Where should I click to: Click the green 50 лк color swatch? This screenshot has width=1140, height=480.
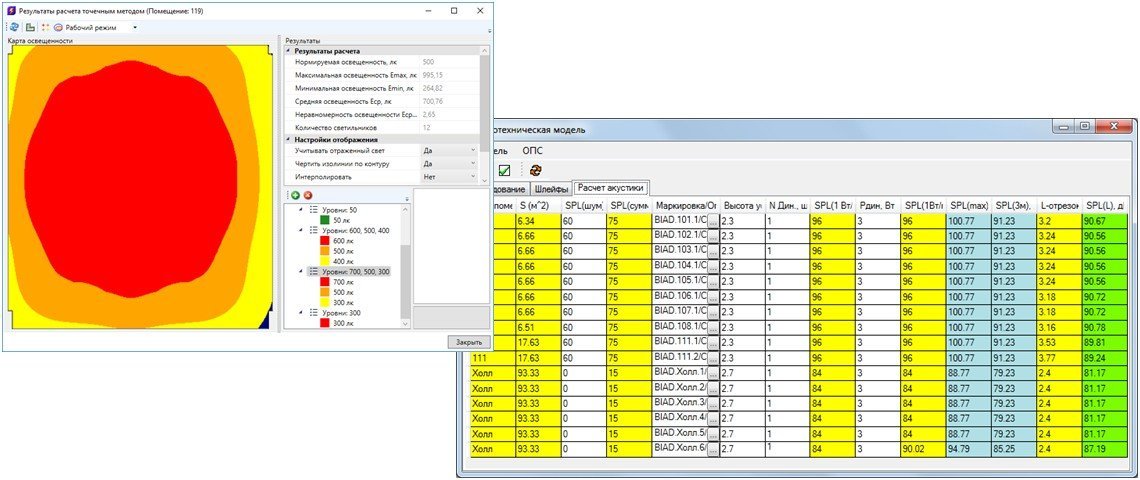click(326, 220)
